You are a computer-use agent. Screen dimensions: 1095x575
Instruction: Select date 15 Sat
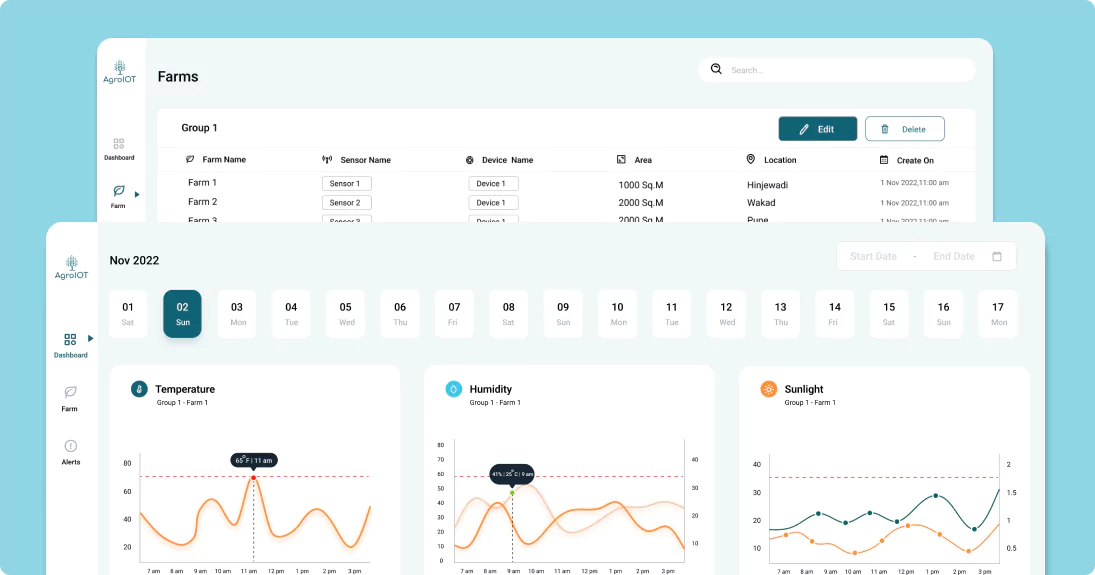[889, 314]
